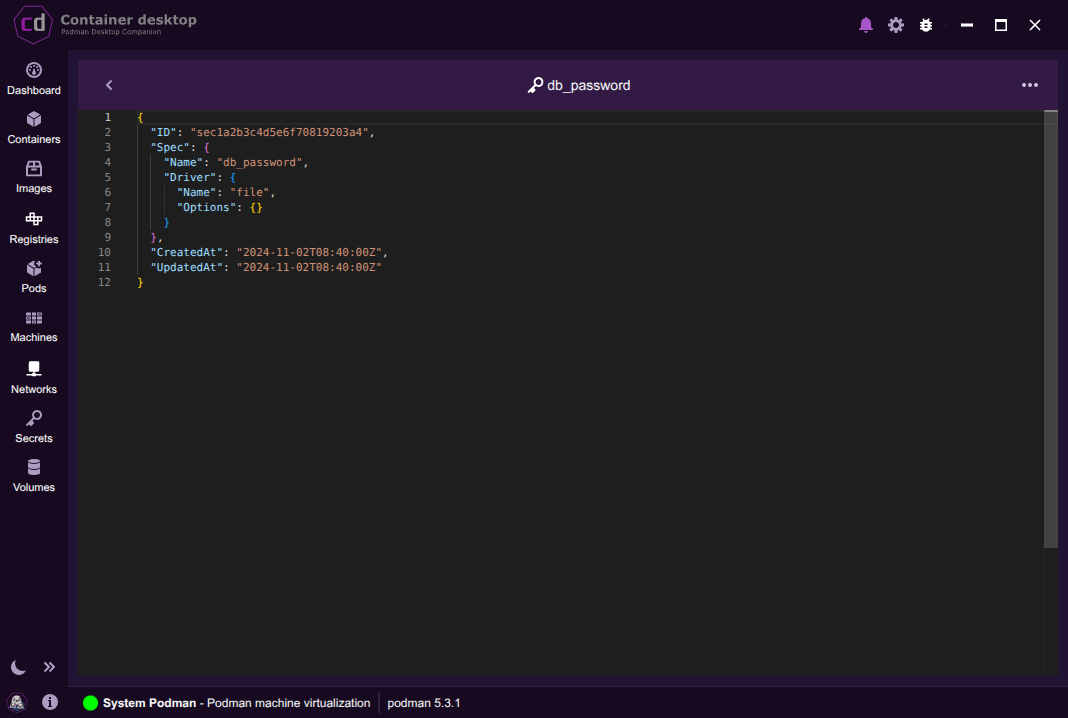
Task: Click the secret ID value string
Action: point(279,132)
